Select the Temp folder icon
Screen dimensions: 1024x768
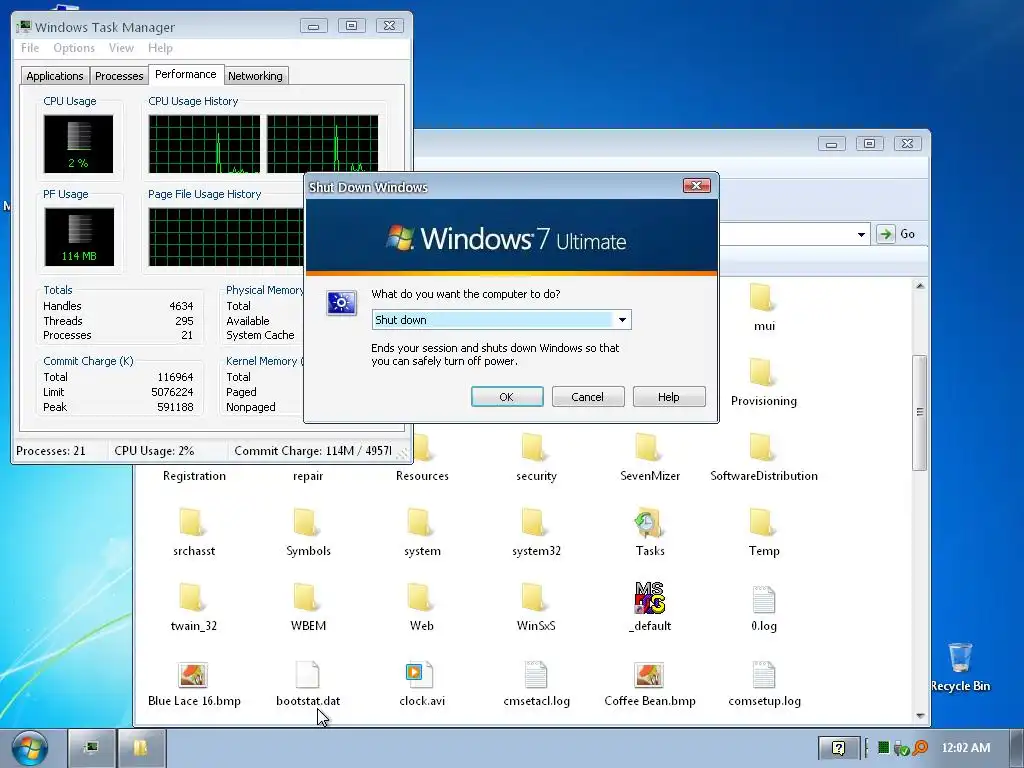(761, 522)
